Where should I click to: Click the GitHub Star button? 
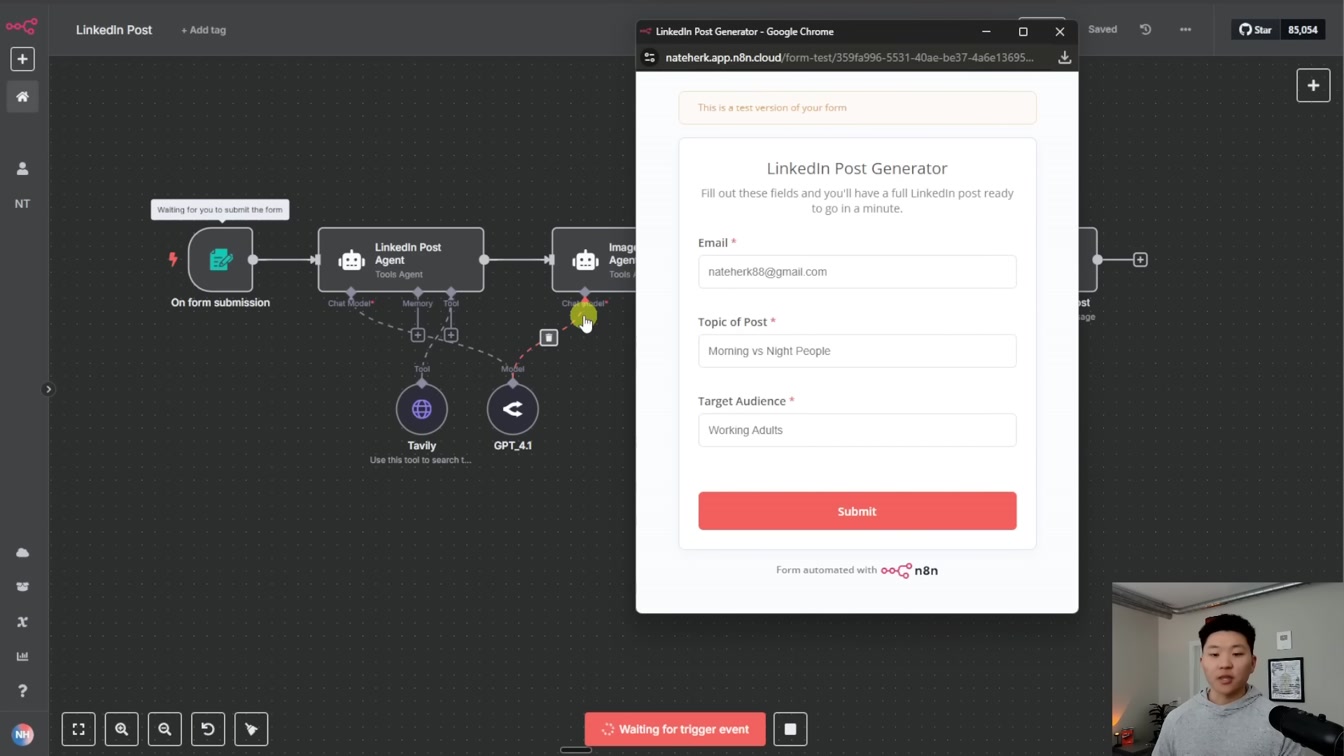(1256, 30)
